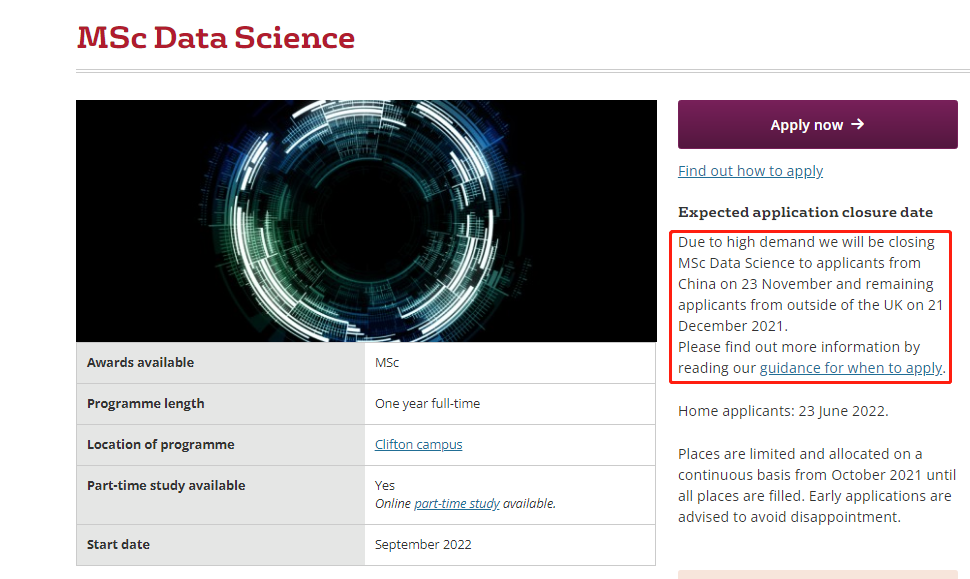
Task: Click the Due to high demand notice
Action: (x=806, y=284)
